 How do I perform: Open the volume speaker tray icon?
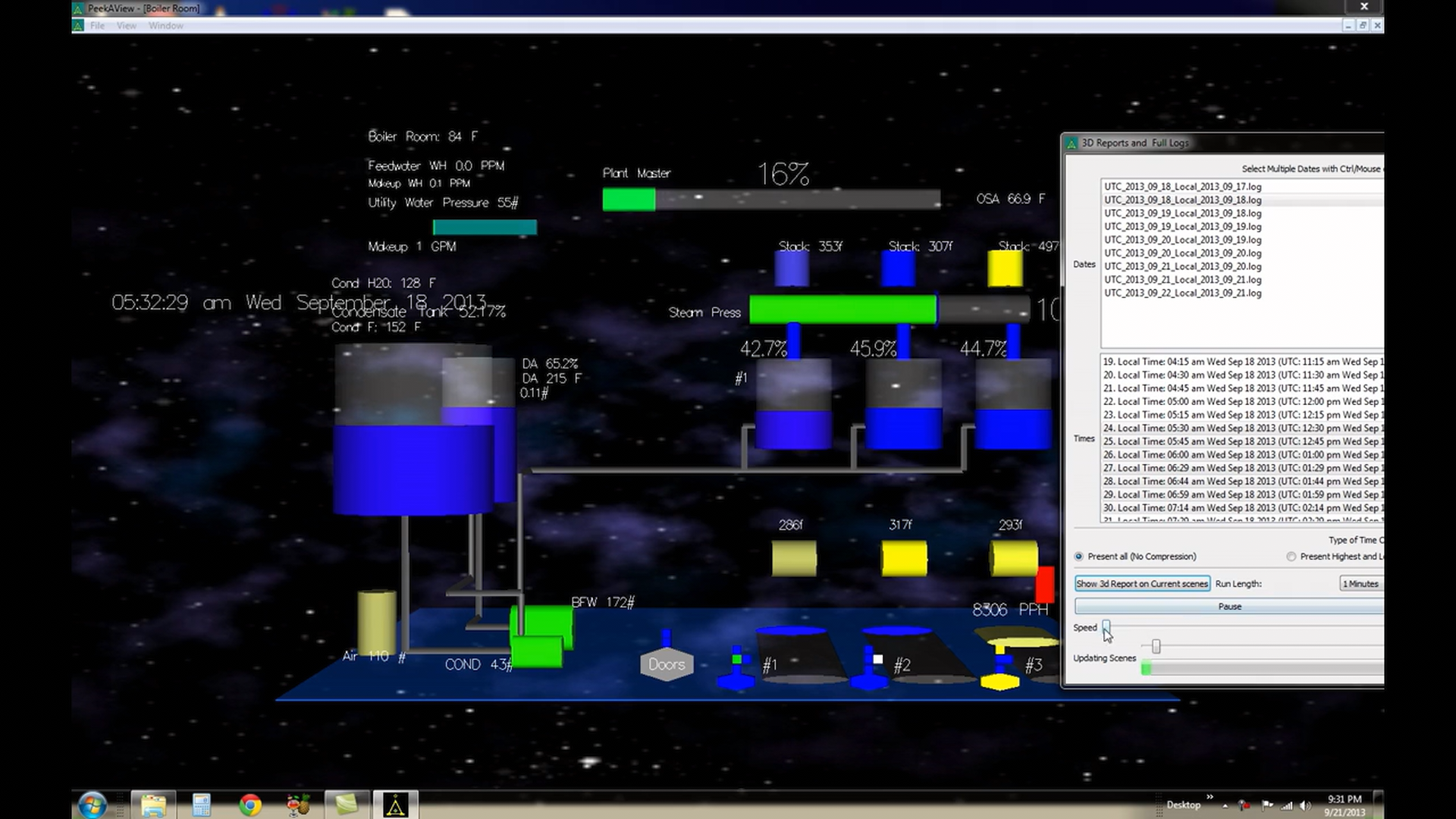tap(1305, 805)
